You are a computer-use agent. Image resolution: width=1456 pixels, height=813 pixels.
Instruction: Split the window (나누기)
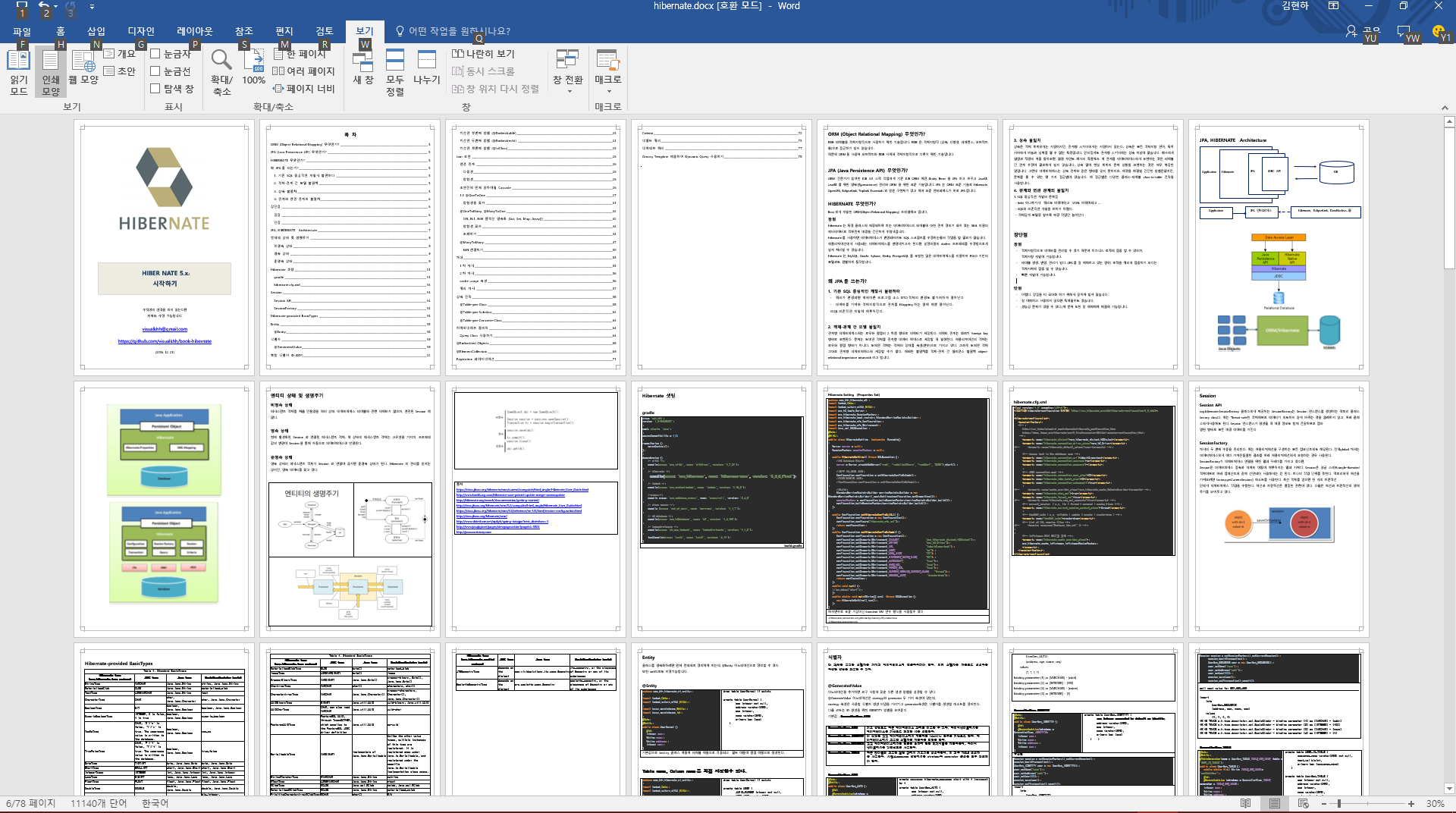point(426,68)
